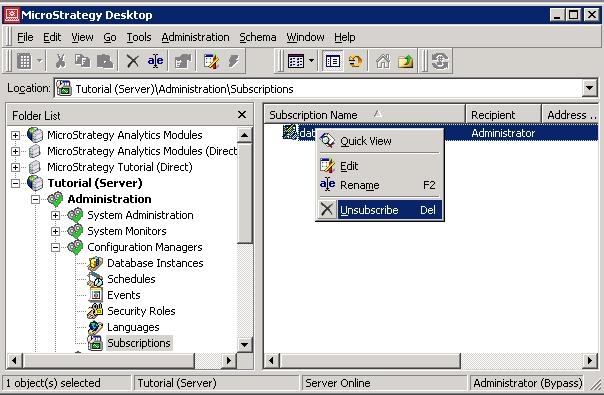Click the View mode toolbar icon
The image size is (604, 395).
click(x=296, y=61)
